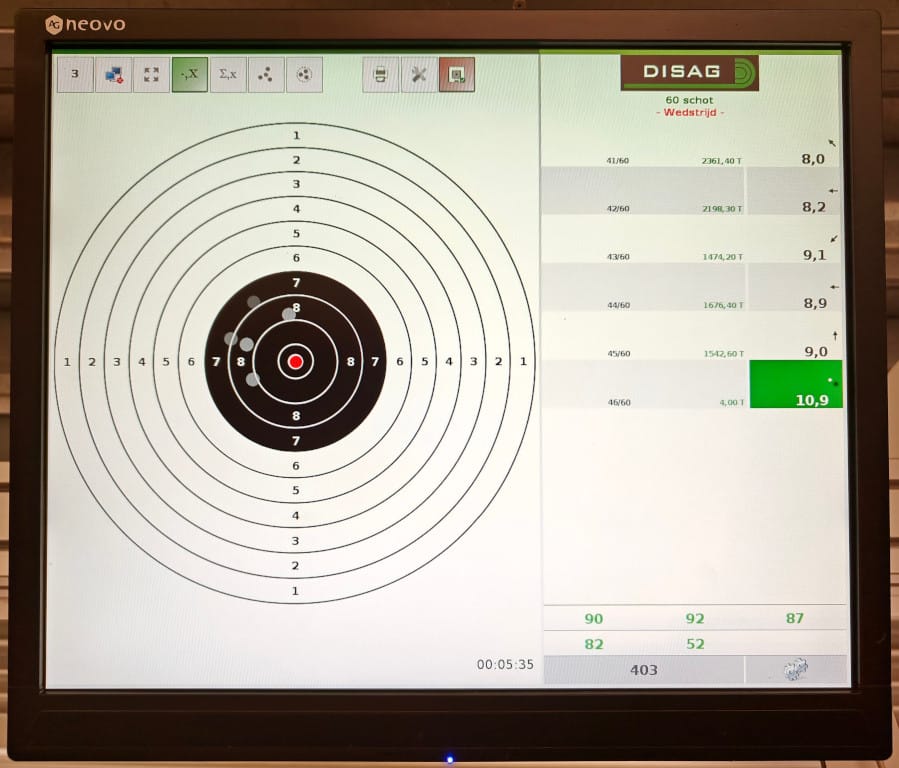Click the elapsed timer 00:05:35

coord(505,664)
